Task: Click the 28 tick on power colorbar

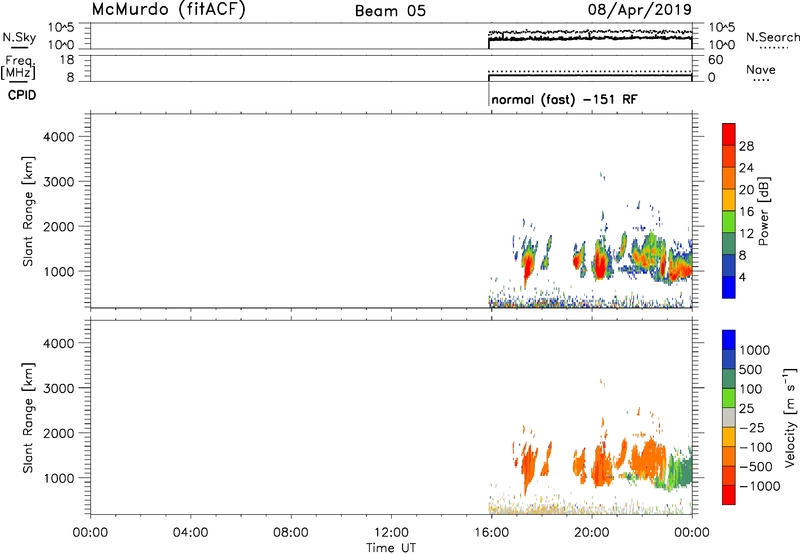Action: coord(746,146)
